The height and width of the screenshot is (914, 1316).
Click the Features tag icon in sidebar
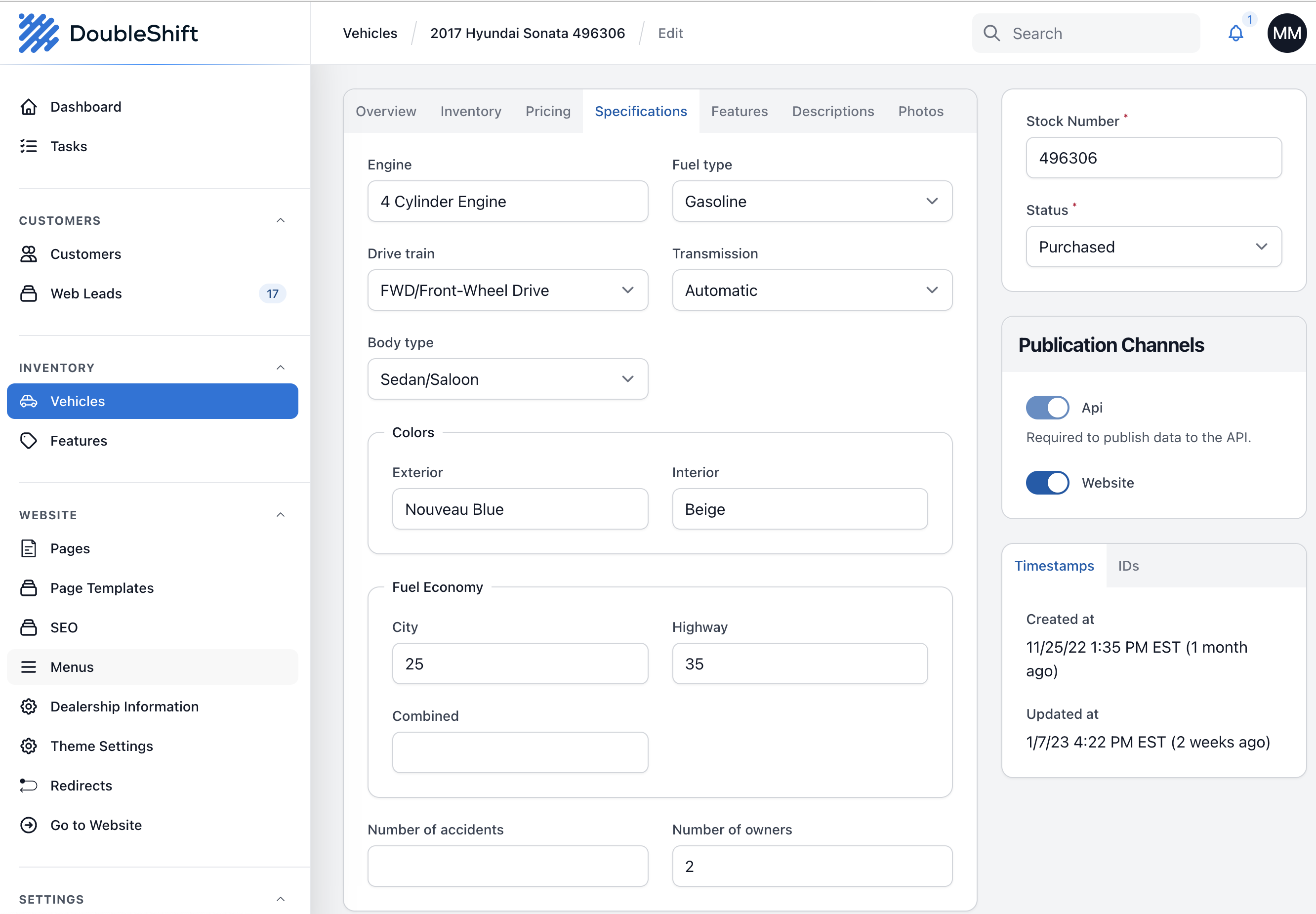pos(29,440)
